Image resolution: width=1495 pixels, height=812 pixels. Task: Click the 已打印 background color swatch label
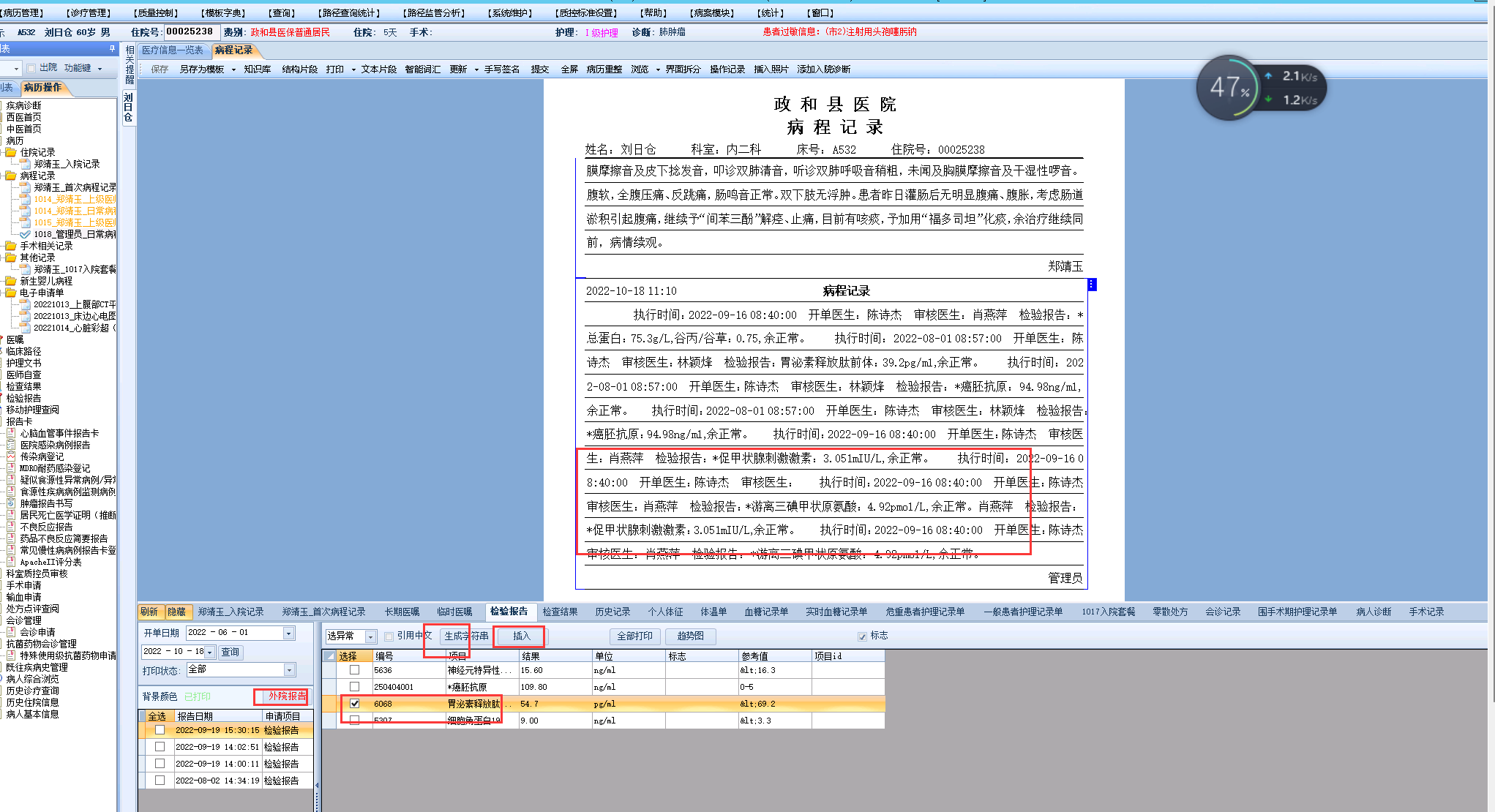[198, 696]
